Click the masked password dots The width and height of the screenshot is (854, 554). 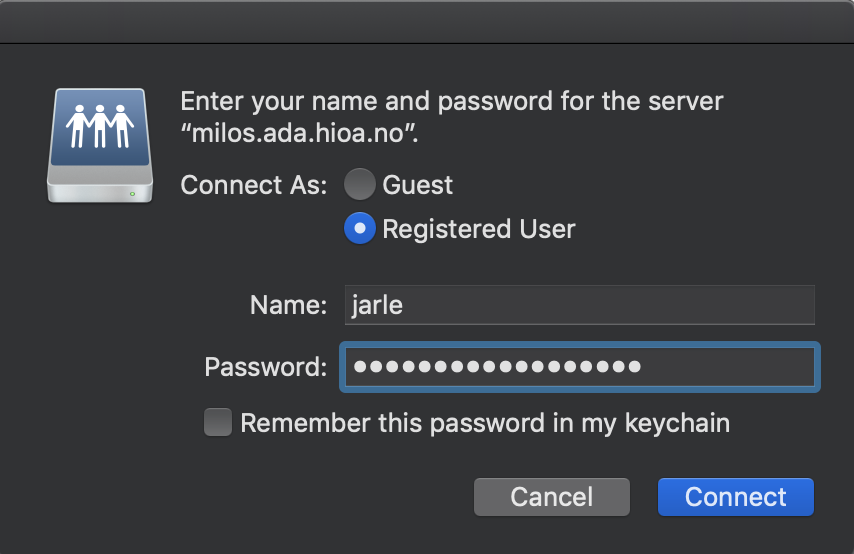[497, 367]
